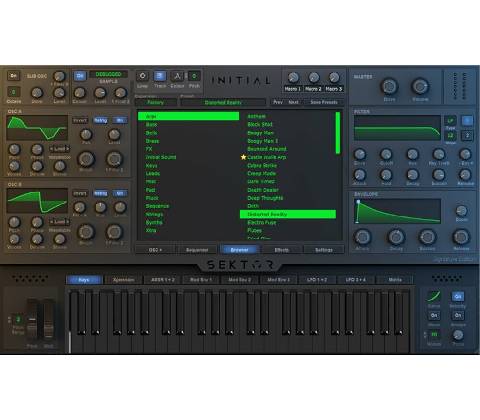480x420 pixels.
Task: Click the Macro 2 knob
Action: pyautogui.click(x=314, y=78)
